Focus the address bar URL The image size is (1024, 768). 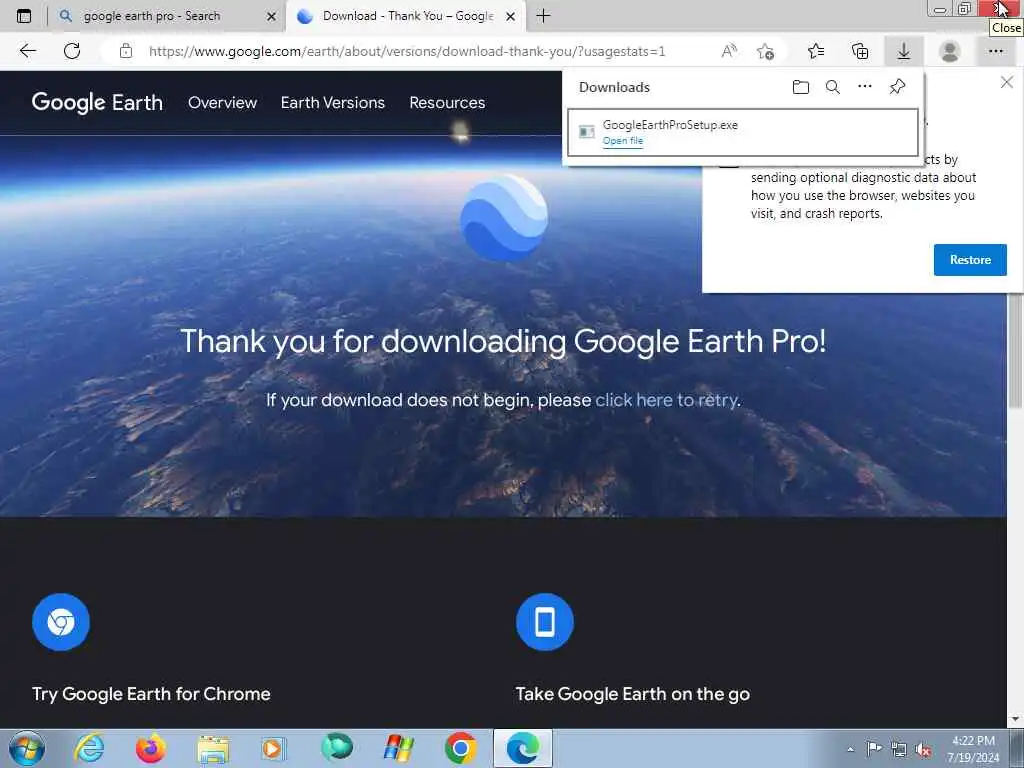(407, 51)
